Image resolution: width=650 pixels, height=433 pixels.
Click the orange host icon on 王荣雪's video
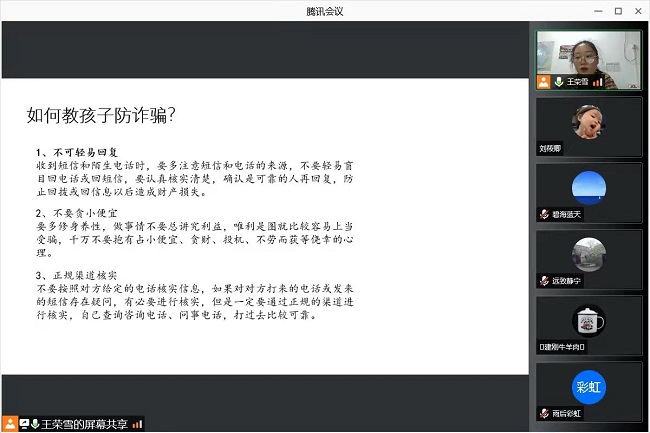543,82
